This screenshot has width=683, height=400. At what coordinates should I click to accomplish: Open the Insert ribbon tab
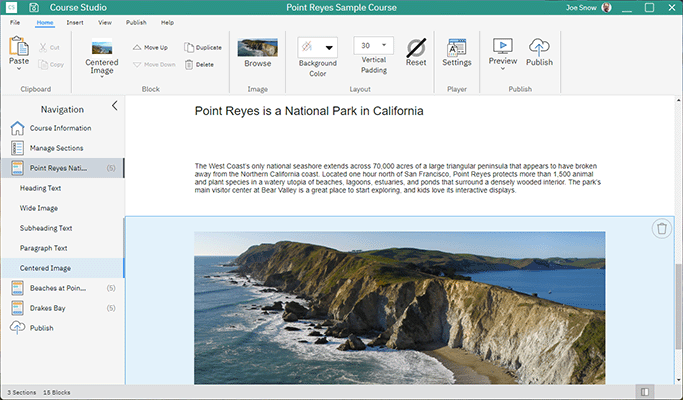(x=75, y=23)
